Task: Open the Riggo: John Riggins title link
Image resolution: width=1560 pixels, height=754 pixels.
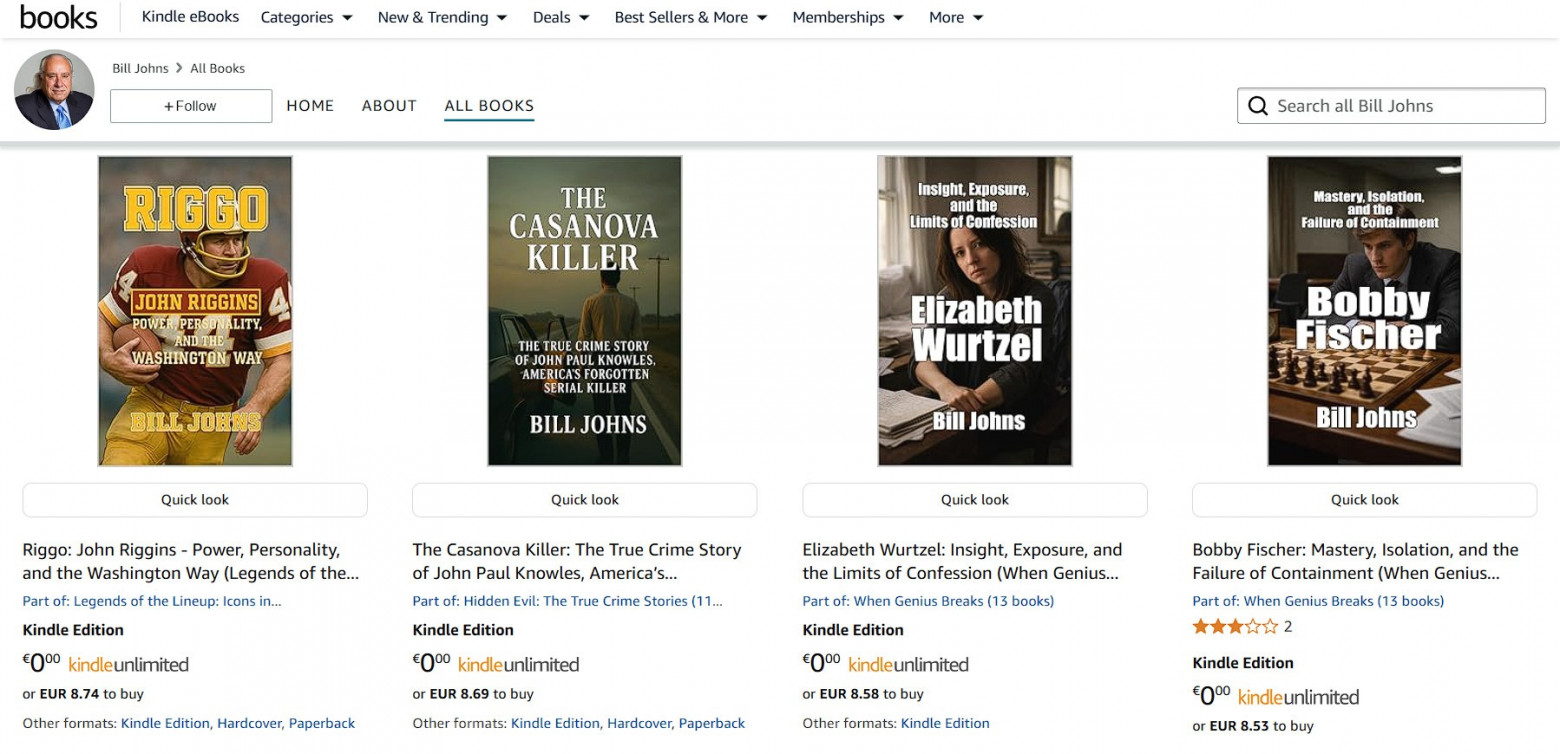Action: (191, 561)
